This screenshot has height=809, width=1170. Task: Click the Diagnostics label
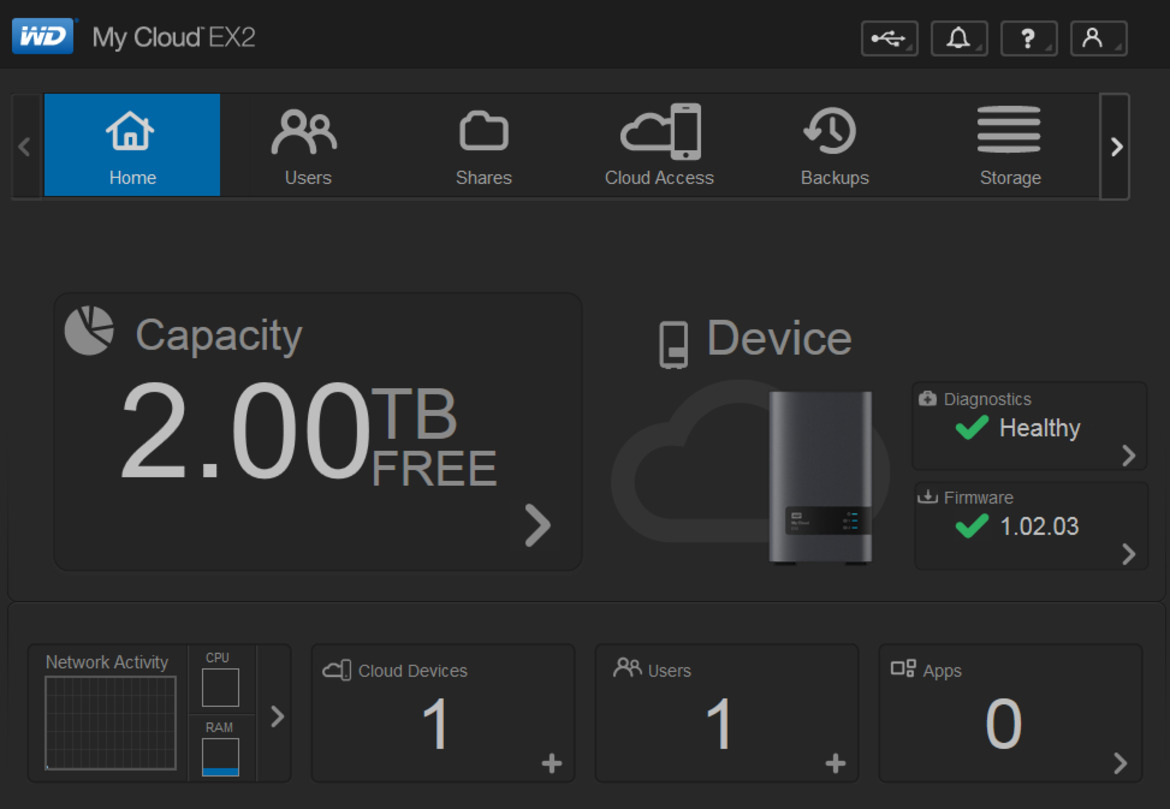(x=987, y=399)
